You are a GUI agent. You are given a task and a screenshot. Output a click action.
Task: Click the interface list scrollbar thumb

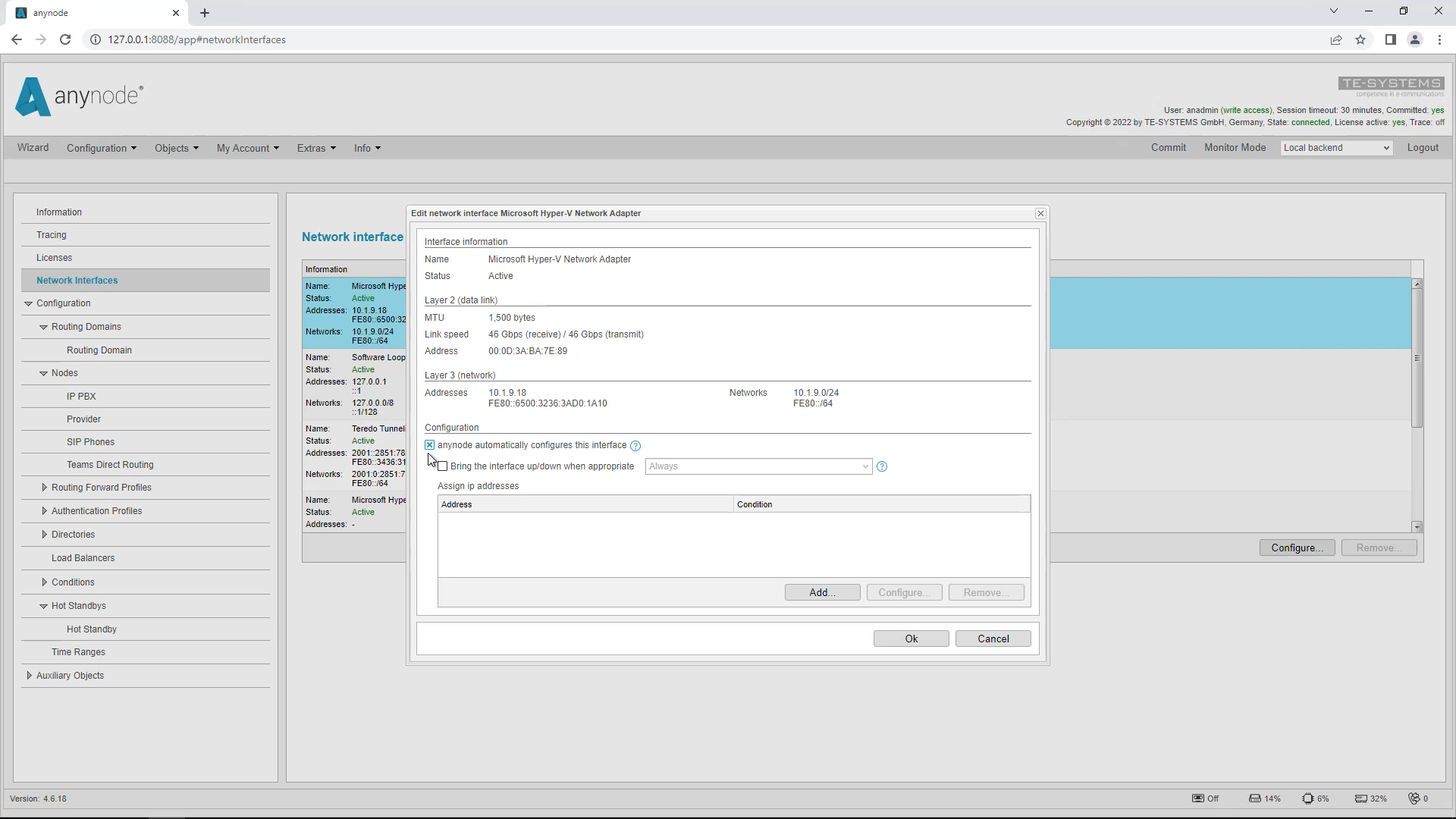coord(1417,358)
